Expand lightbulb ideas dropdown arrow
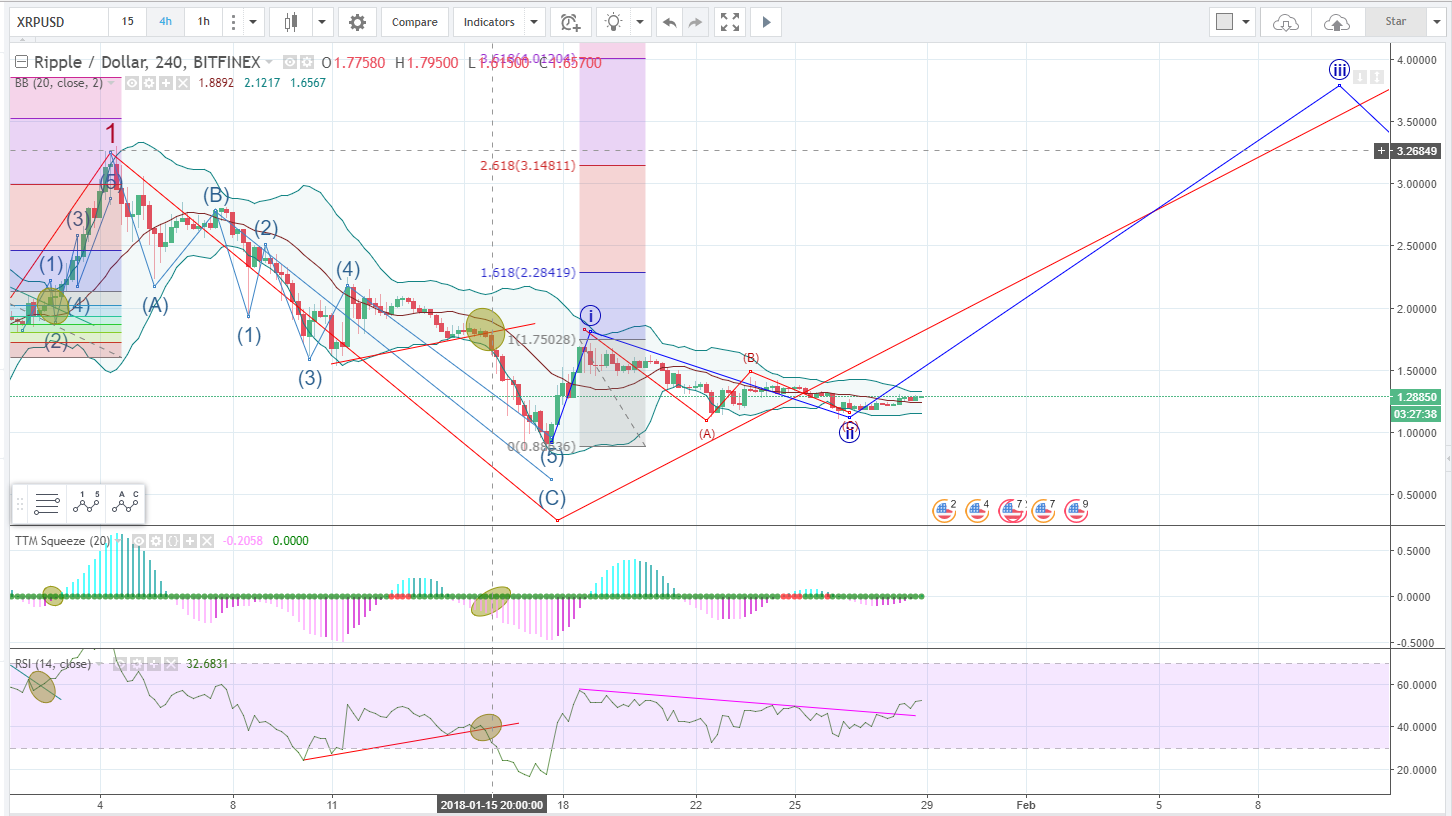This screenshot has width=1452, height=816. (x=640, y=21)
